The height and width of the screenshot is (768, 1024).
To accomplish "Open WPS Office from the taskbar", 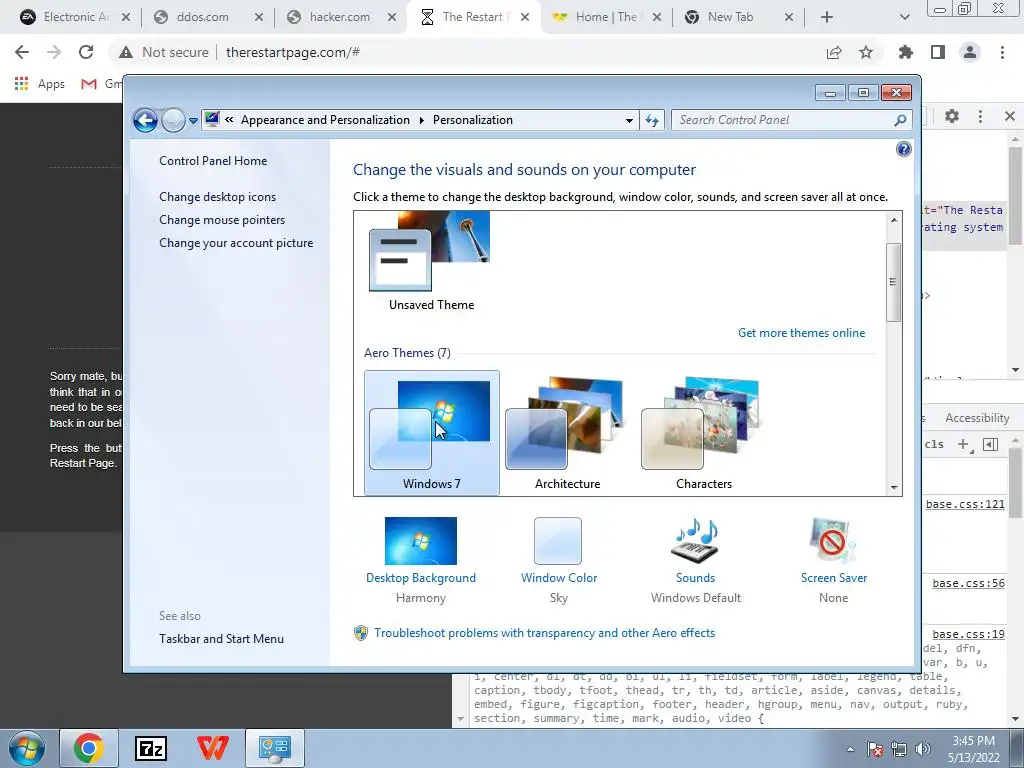I will [213, 748].
